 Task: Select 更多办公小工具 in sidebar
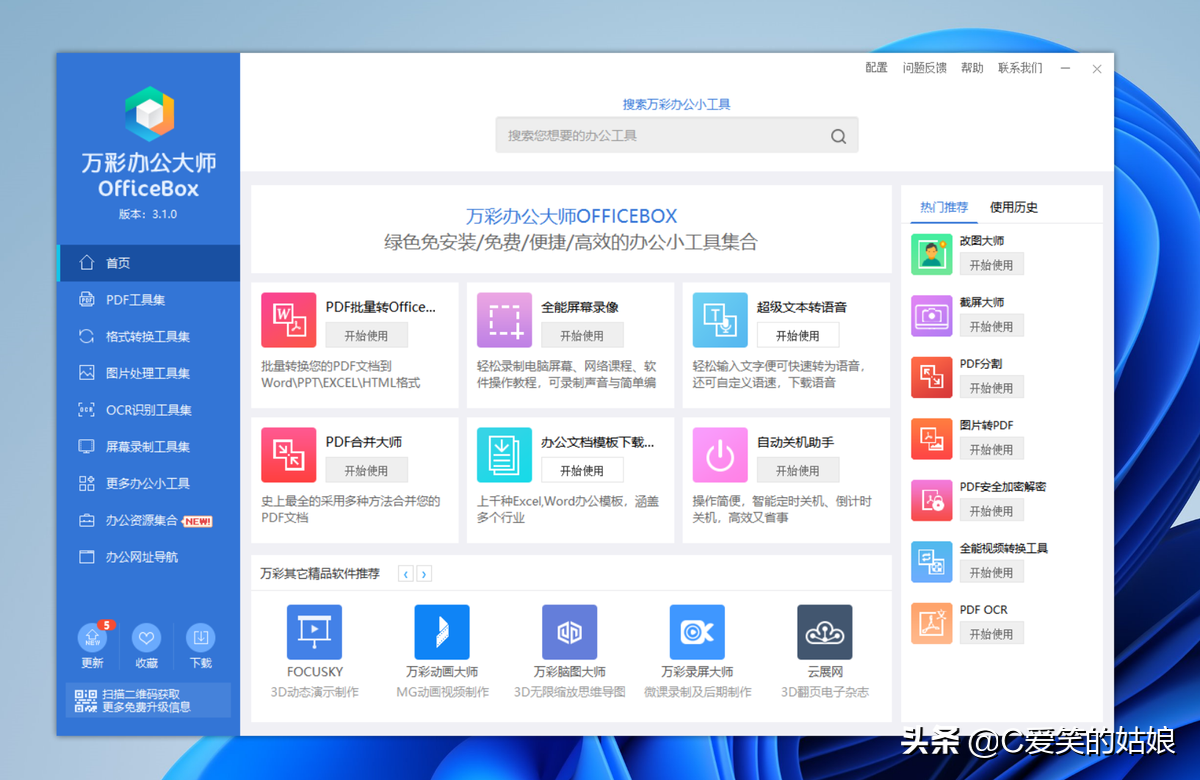pos(148,484)
